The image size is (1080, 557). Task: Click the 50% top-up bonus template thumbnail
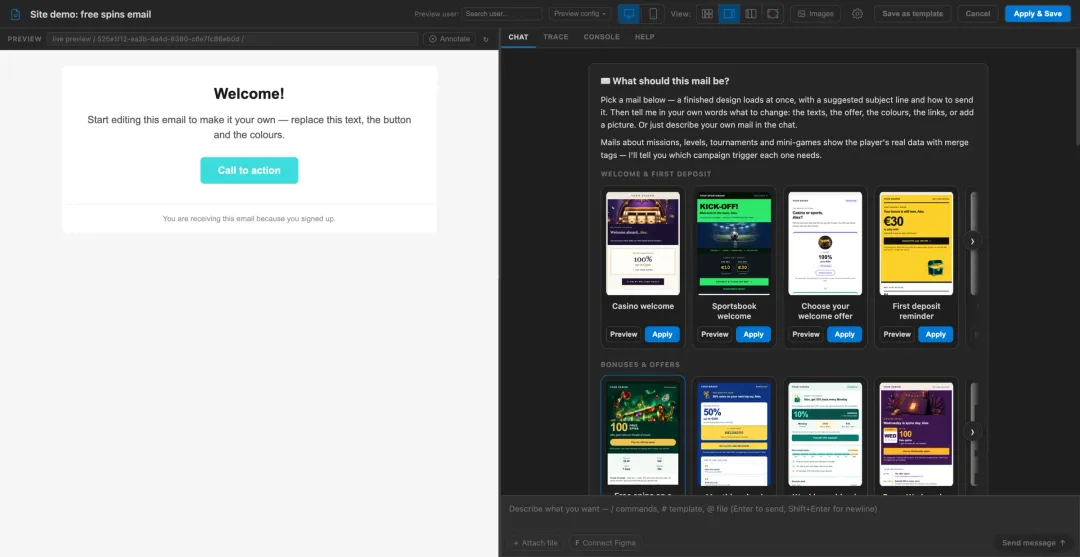(x=734, y=434)
